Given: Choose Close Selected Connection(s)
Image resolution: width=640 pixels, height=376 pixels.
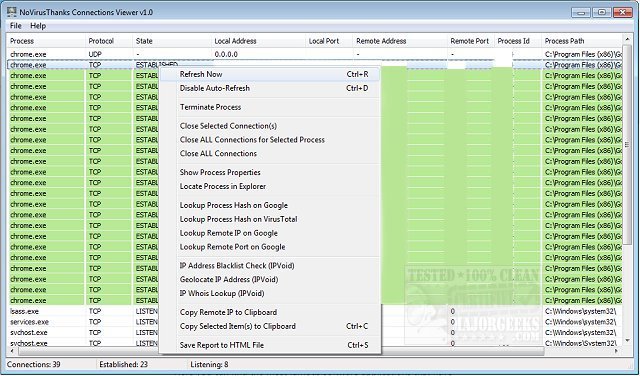Looking at the screenshot, I should (x=269, y=126).
